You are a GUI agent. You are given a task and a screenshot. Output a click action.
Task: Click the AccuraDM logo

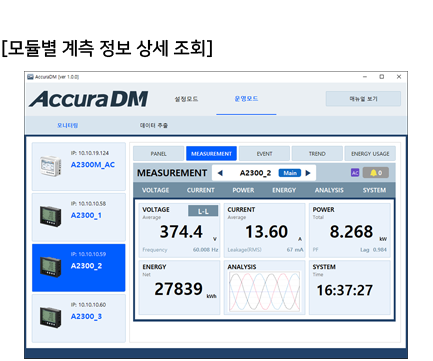(89, 99)
